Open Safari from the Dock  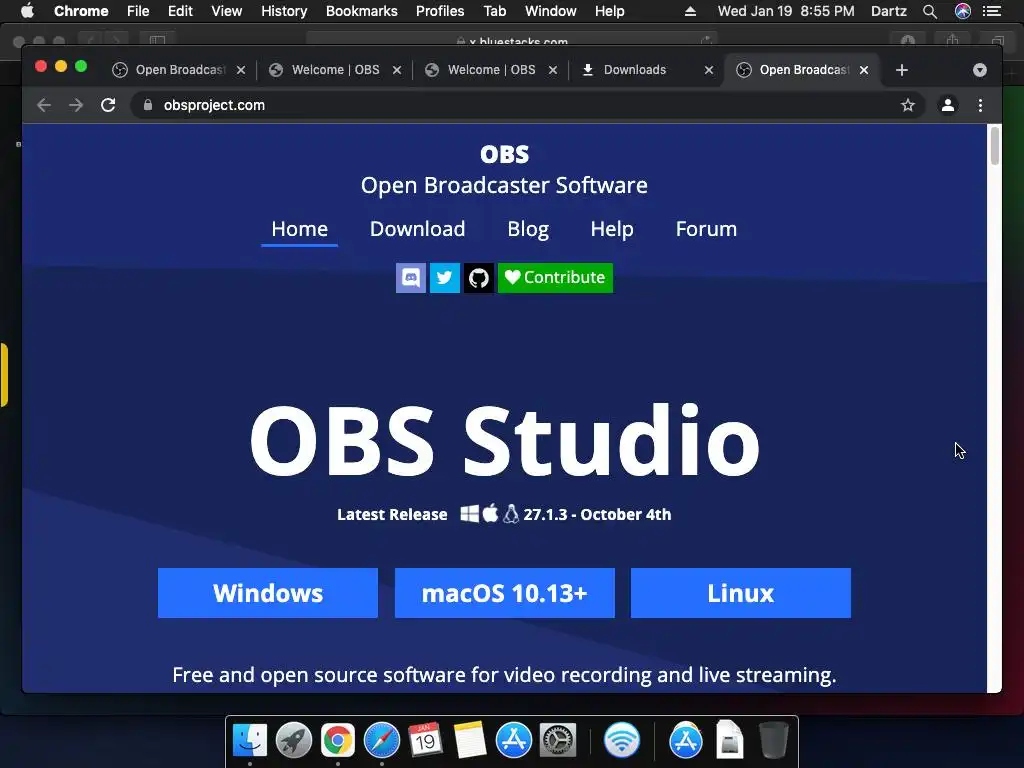382,741
